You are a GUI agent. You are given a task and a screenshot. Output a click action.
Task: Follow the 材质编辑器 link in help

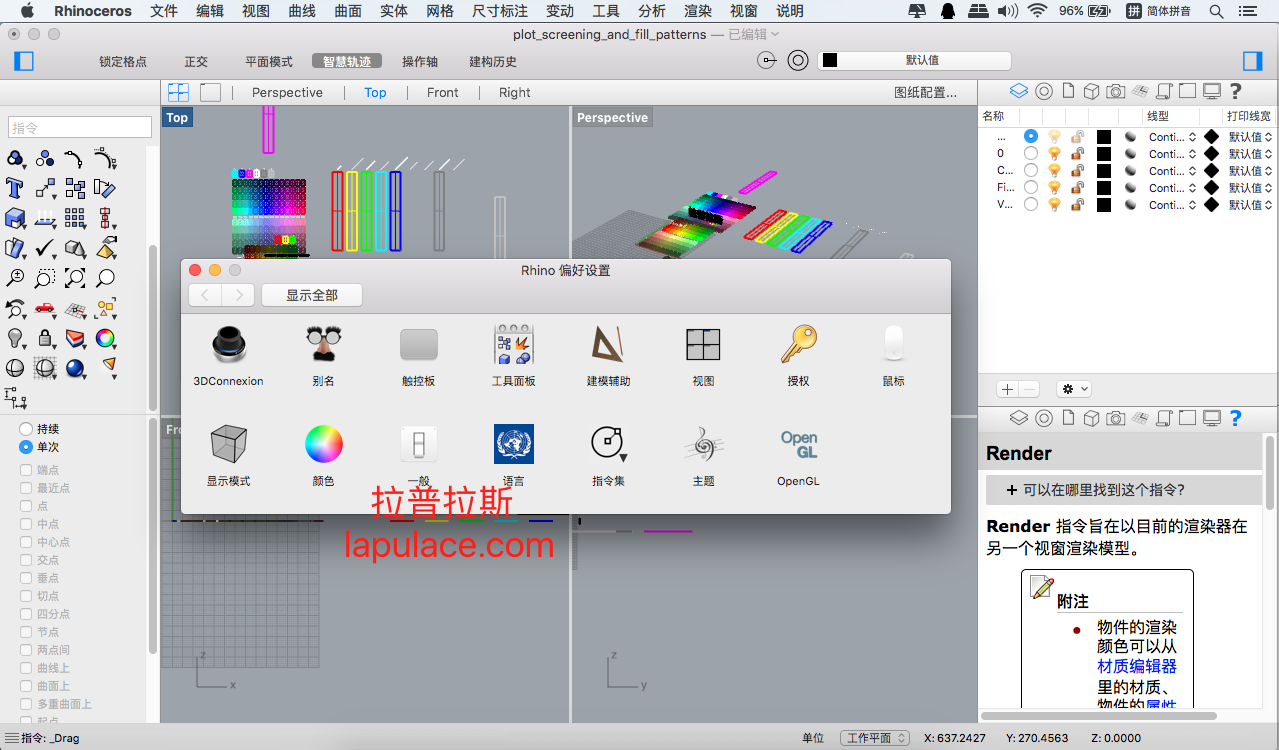1137,666
